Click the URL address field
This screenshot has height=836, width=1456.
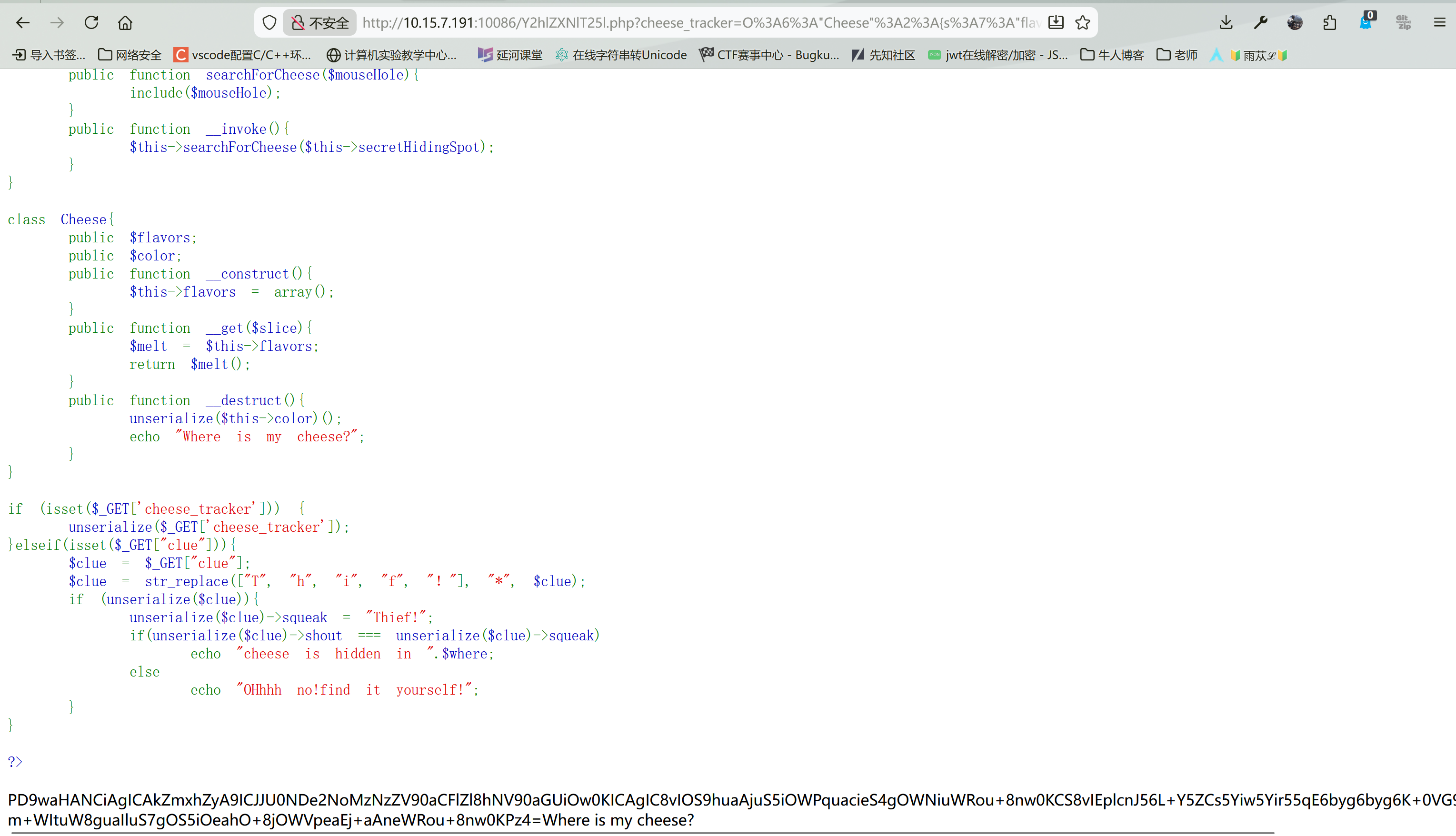(689, 23)
